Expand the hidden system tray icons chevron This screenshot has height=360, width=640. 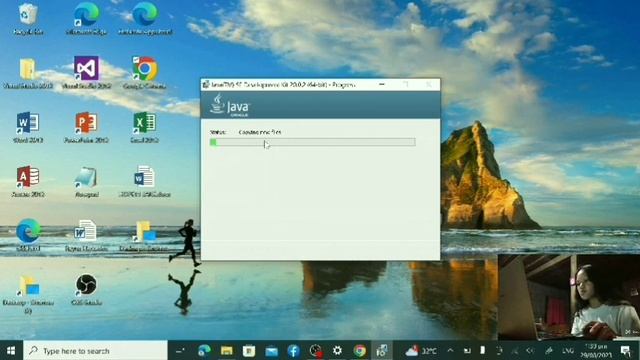[450, 351]
